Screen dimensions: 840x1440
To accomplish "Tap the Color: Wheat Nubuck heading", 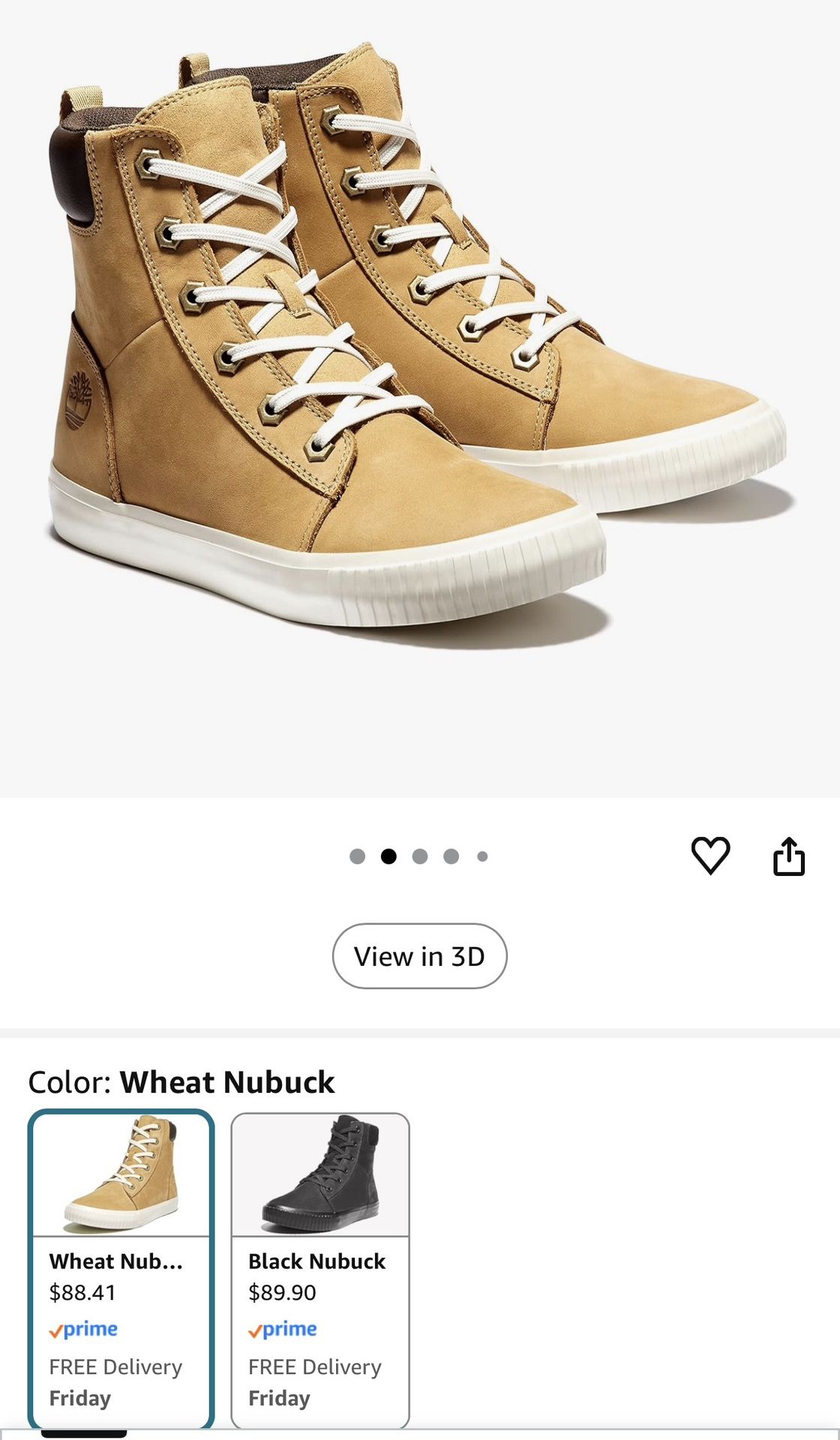I will point(181,1082).
